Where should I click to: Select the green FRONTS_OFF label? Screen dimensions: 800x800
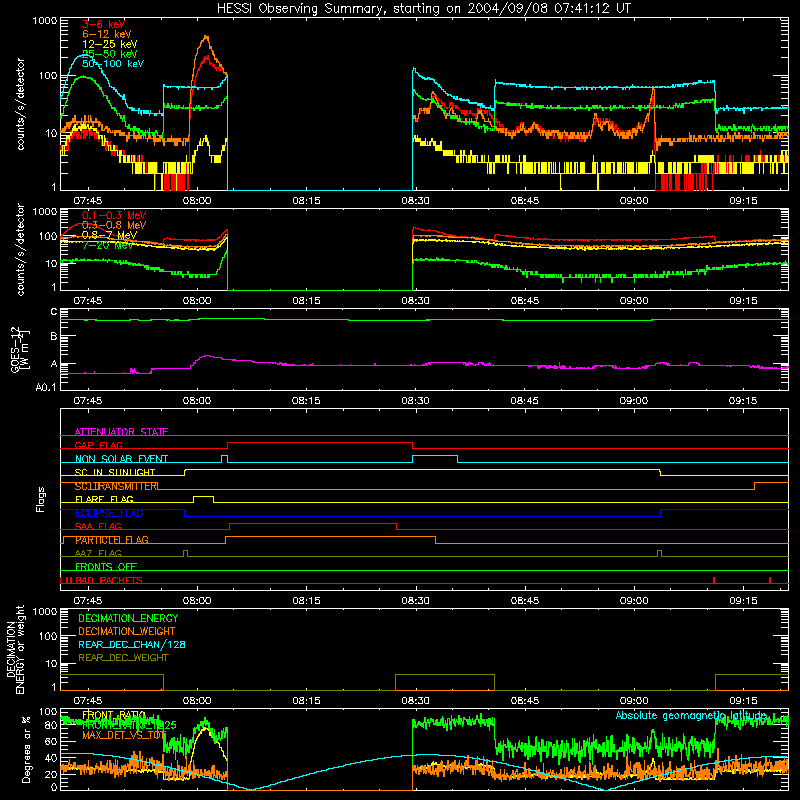106,567
